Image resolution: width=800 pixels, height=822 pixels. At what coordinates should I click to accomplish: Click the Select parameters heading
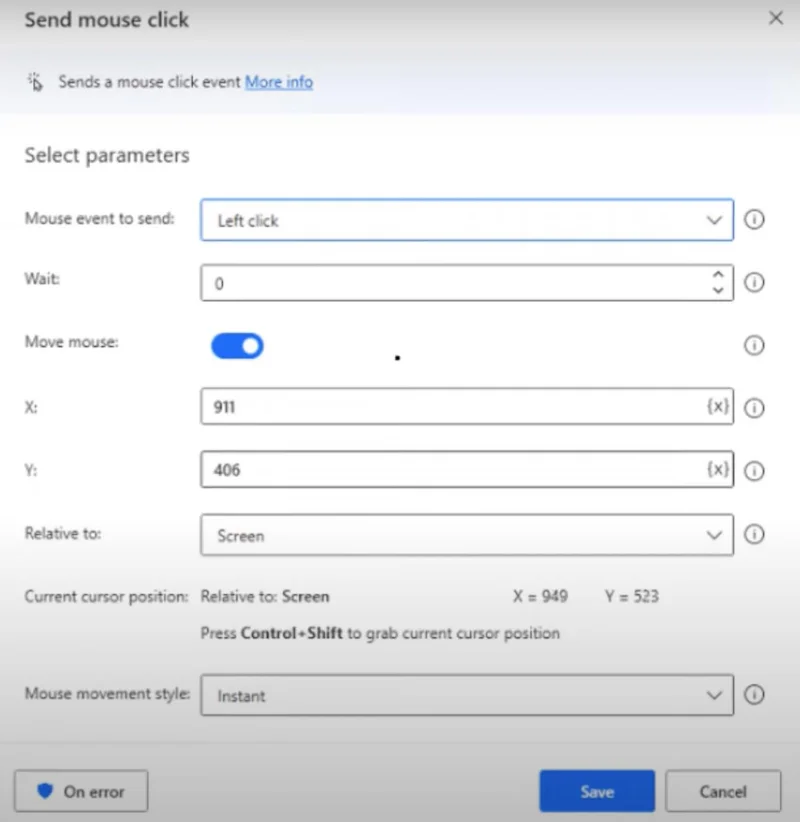(x=107, y=155)
